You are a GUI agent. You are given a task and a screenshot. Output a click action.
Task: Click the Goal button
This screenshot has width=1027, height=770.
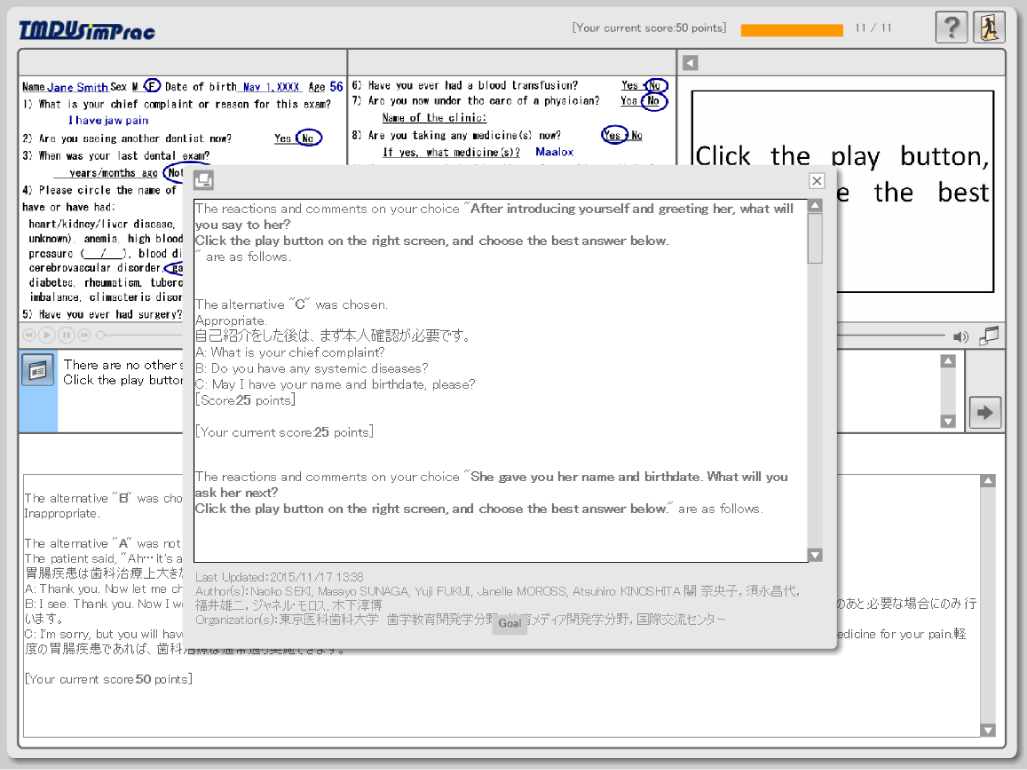click(x=510, y=623)
